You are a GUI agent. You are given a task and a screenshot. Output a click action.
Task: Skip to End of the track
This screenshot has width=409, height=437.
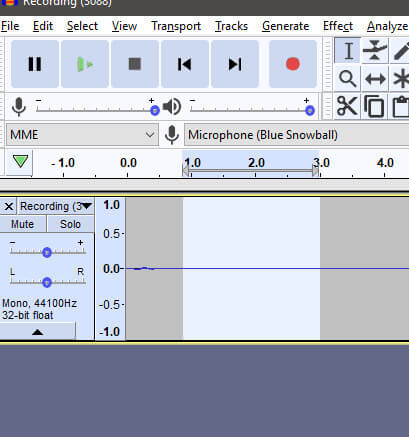point(235,64)
